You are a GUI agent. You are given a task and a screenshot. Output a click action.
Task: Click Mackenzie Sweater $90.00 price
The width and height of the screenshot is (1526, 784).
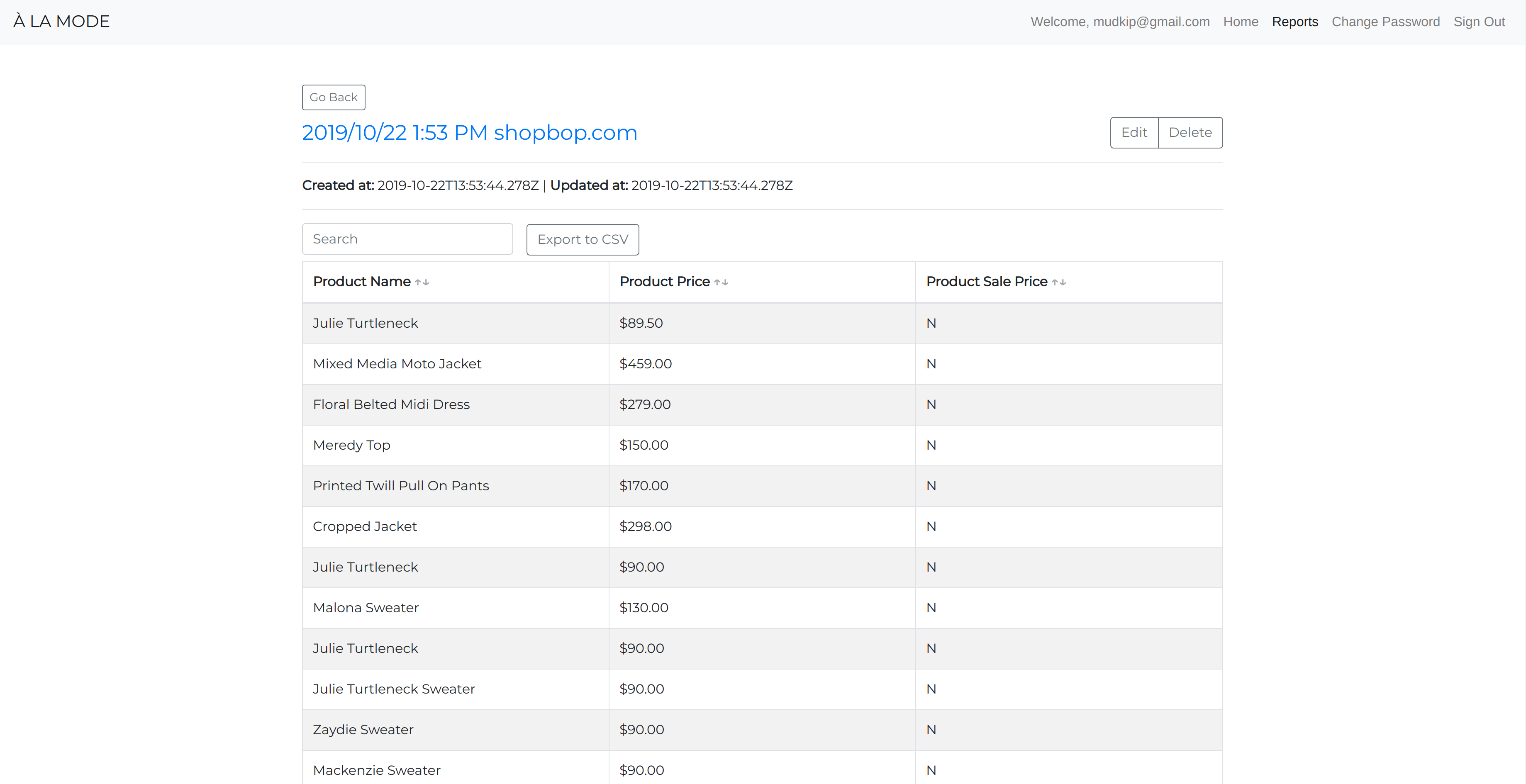pos(762,767)
